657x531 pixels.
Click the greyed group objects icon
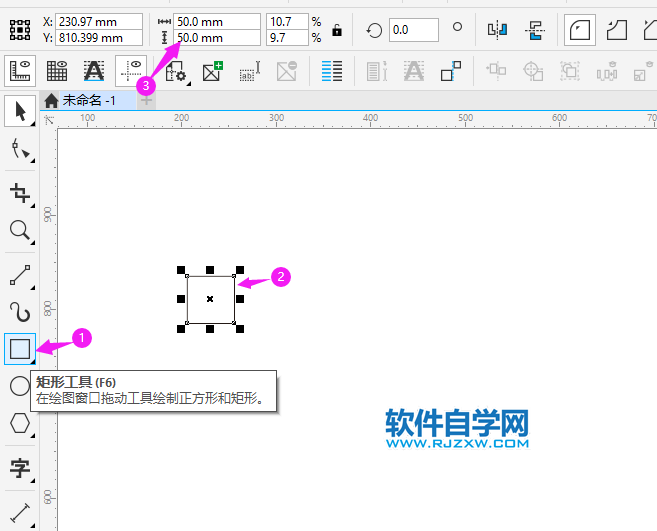(570, 71)
